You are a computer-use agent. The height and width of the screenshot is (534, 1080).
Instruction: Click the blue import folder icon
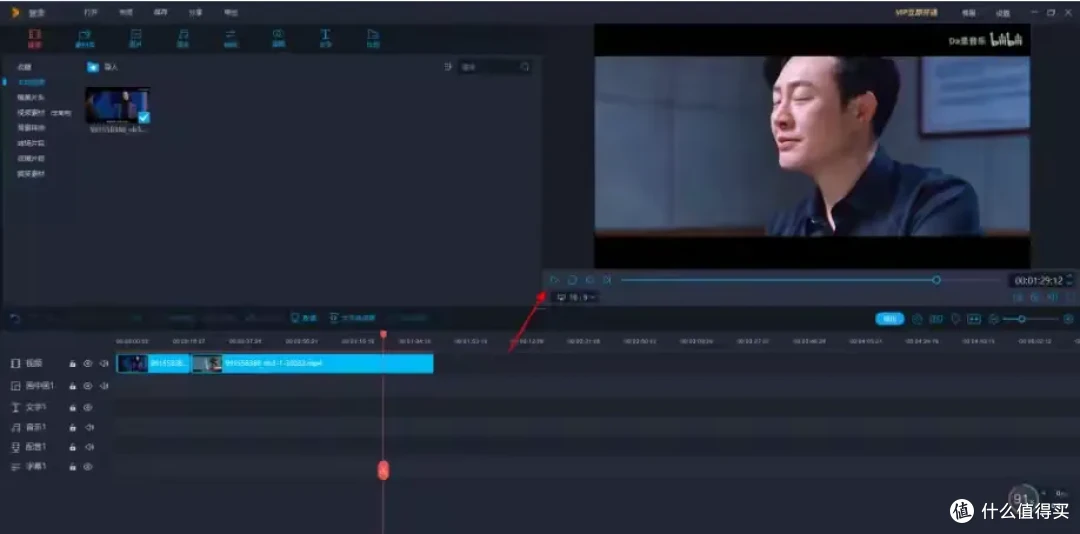pos(93,67)
